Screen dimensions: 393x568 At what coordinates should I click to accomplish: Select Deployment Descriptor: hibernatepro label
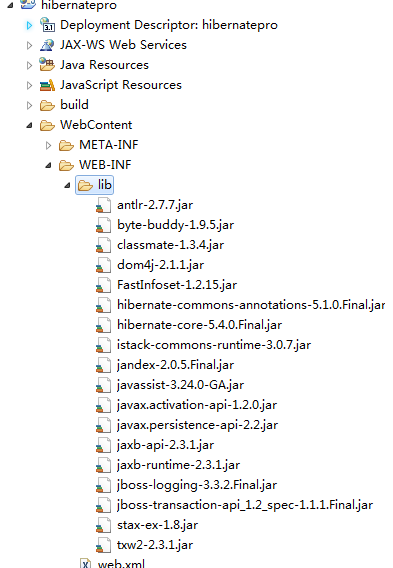[169, 25]
